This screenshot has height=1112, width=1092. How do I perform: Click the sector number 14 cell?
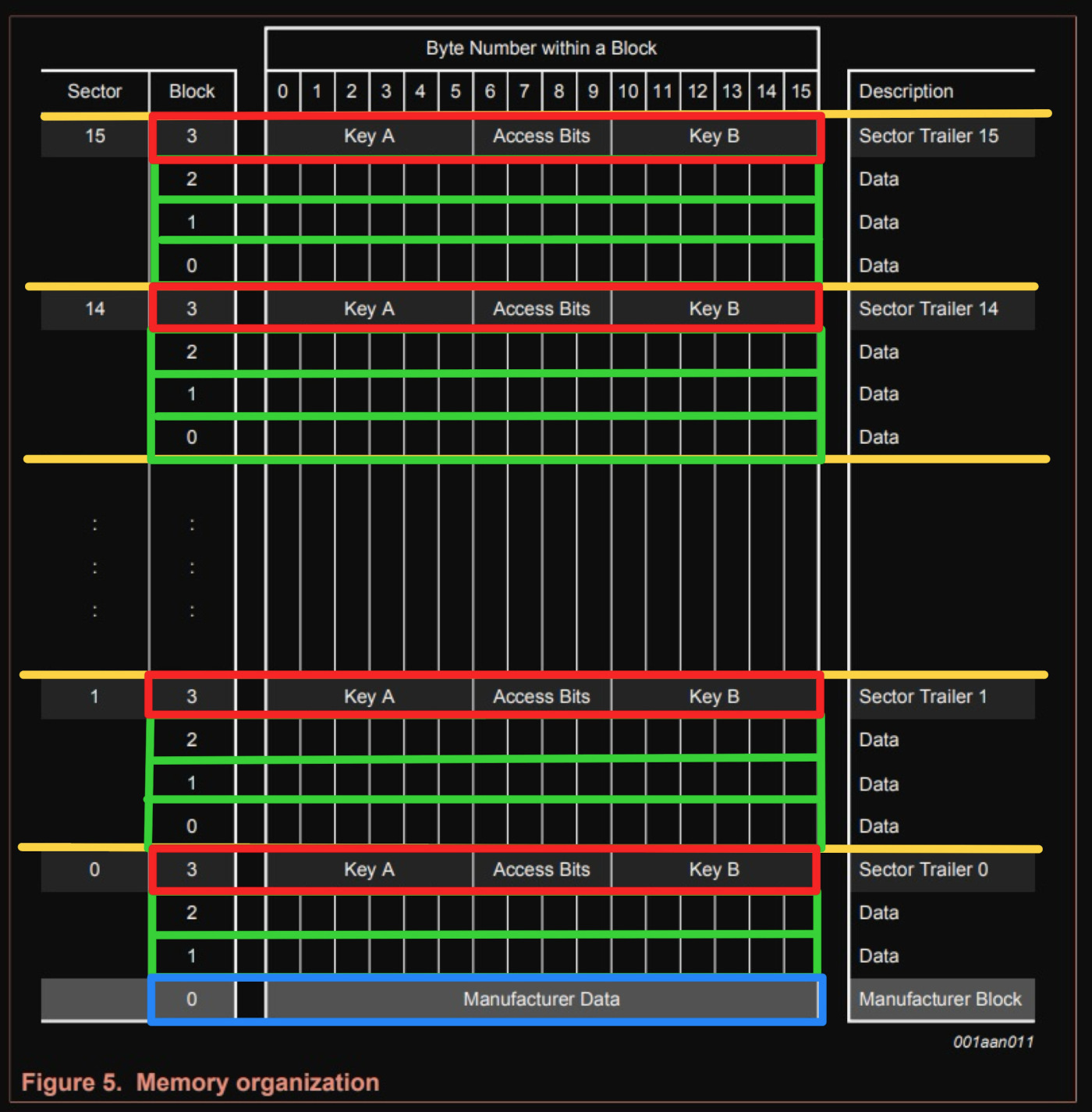[x=94, y=309]
